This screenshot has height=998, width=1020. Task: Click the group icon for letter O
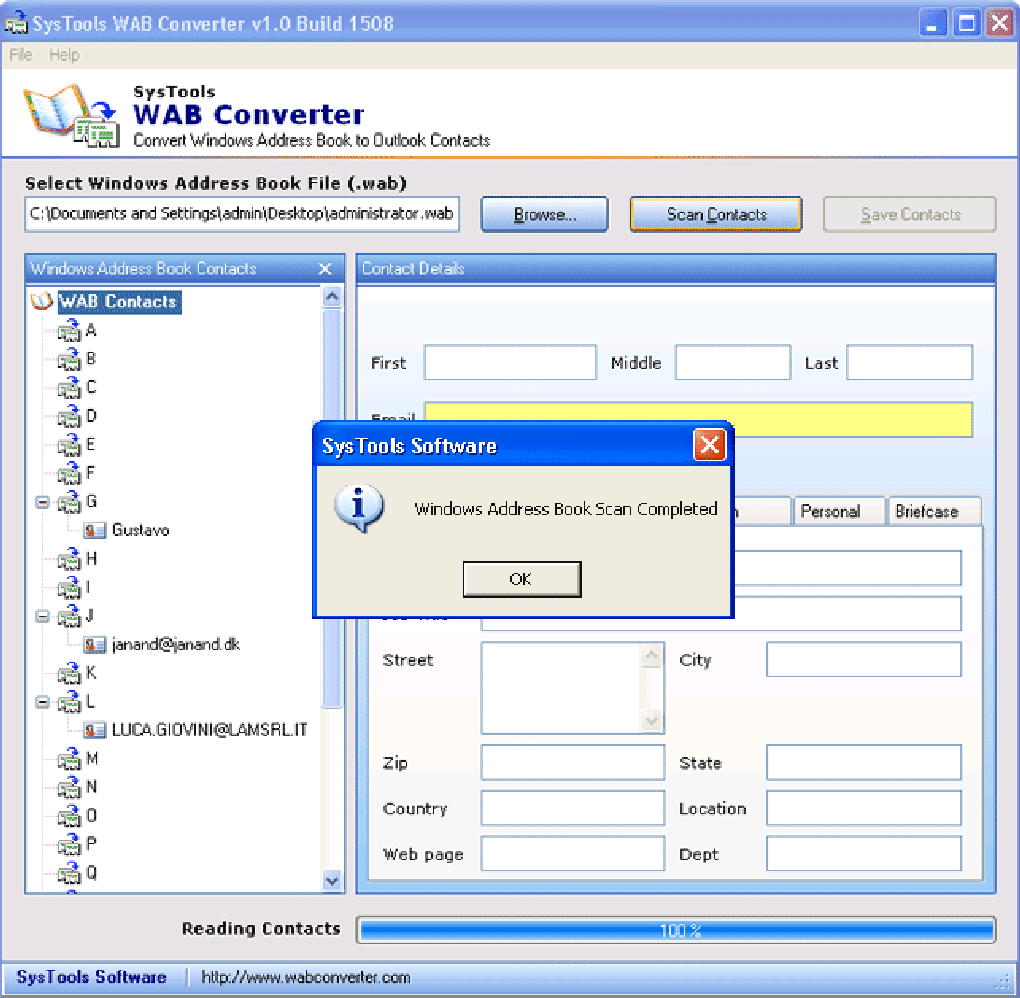coord(70,817)
